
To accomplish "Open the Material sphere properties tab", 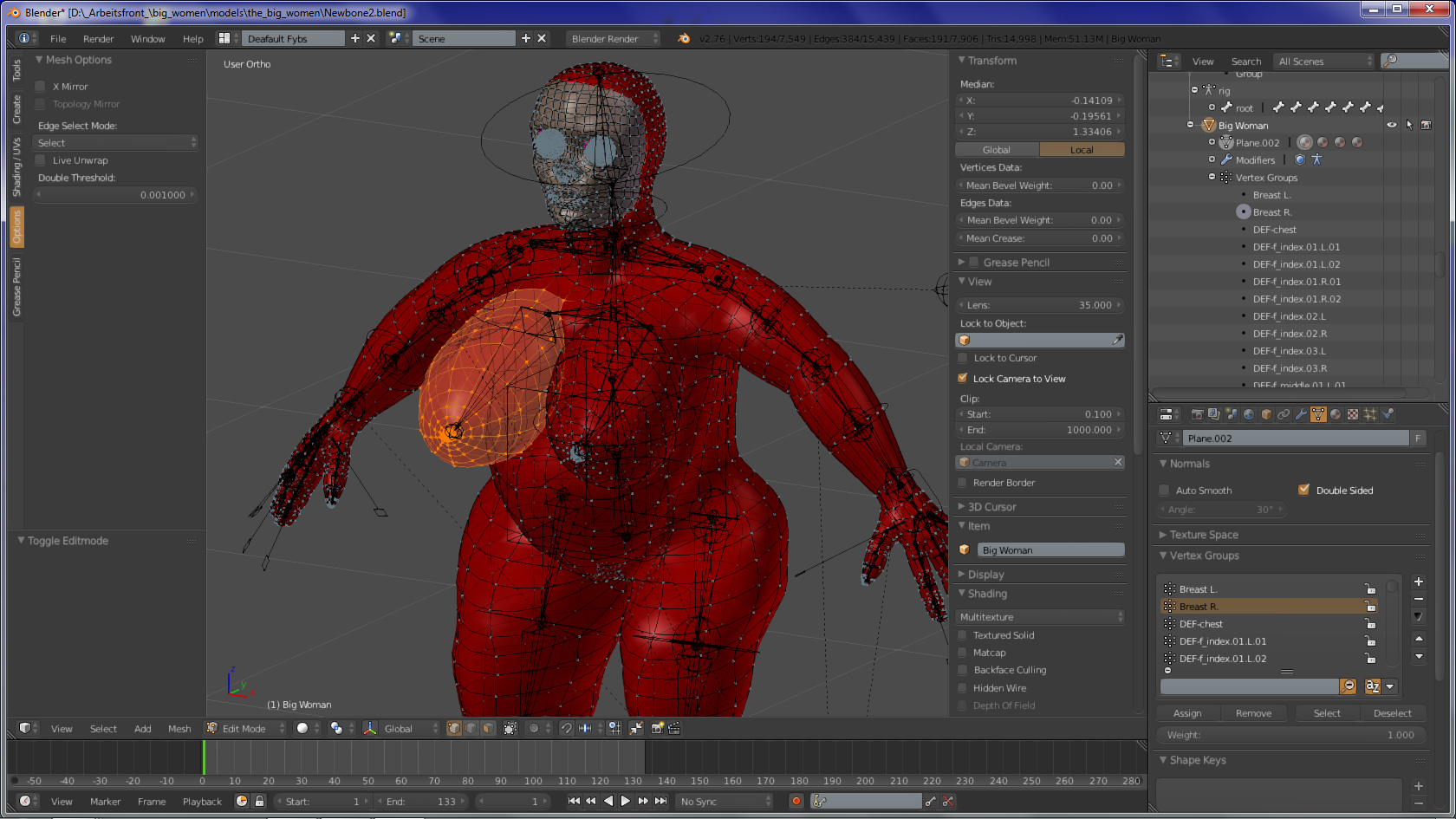I will coord(1336,414).
